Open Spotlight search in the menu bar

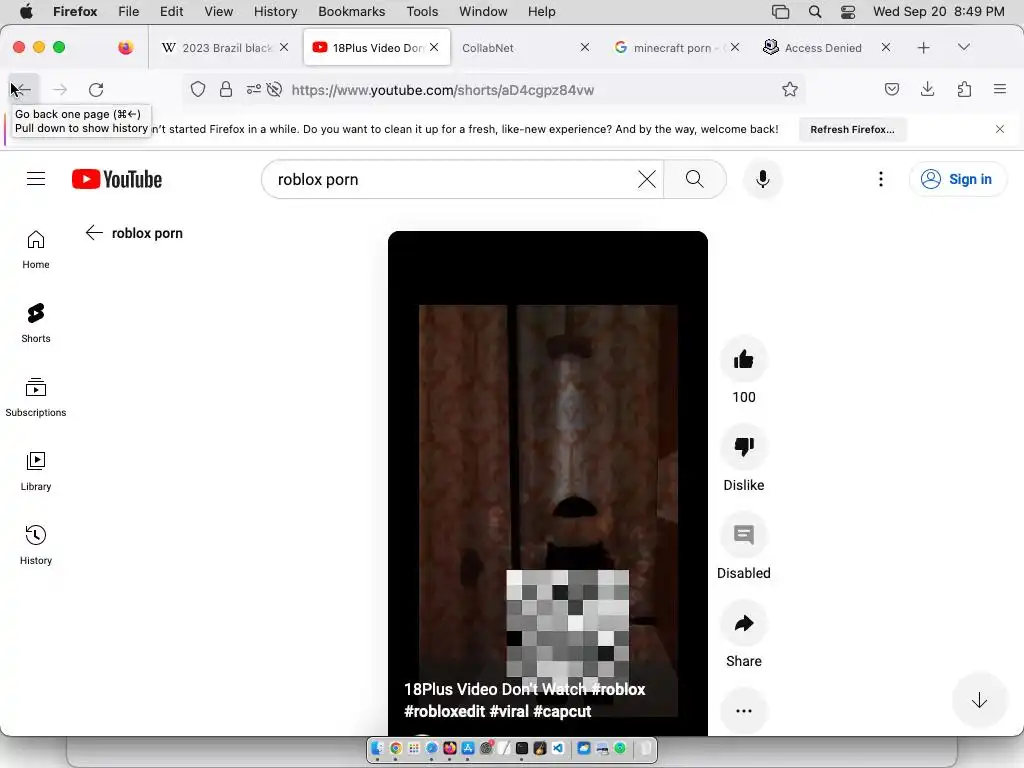tap(814, 11)
